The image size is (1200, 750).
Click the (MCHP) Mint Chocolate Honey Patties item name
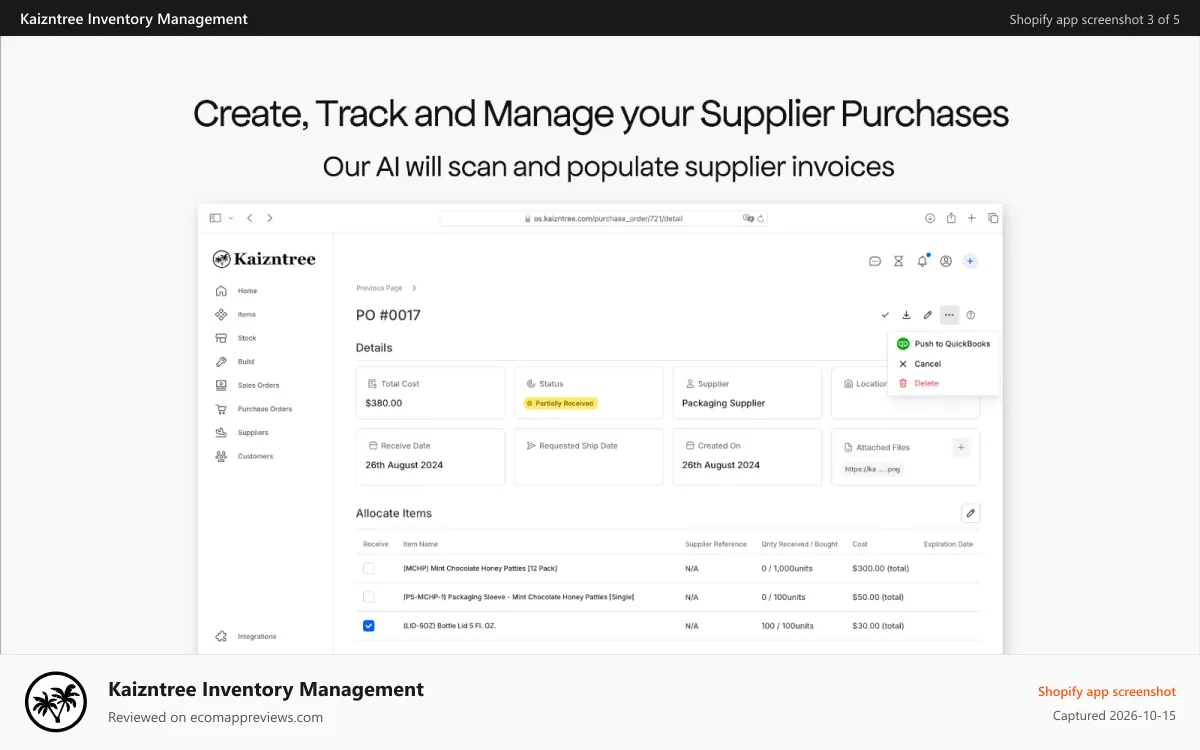click(480, 568)
